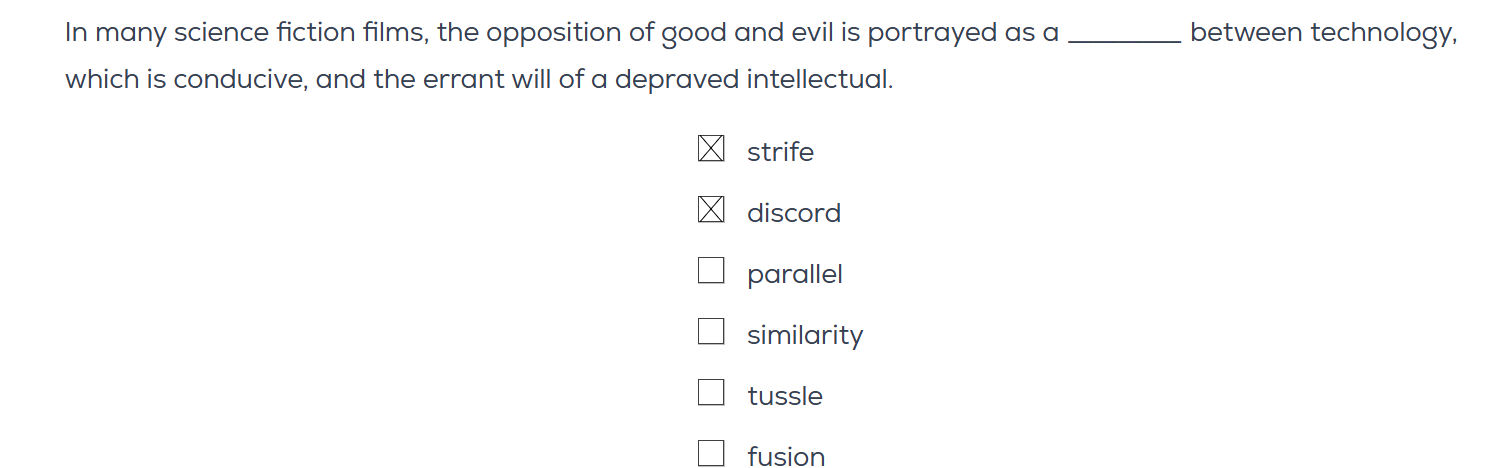Choose the 'parallel' option text
This screenshot has height=468, width=1502.
(794, 274)
